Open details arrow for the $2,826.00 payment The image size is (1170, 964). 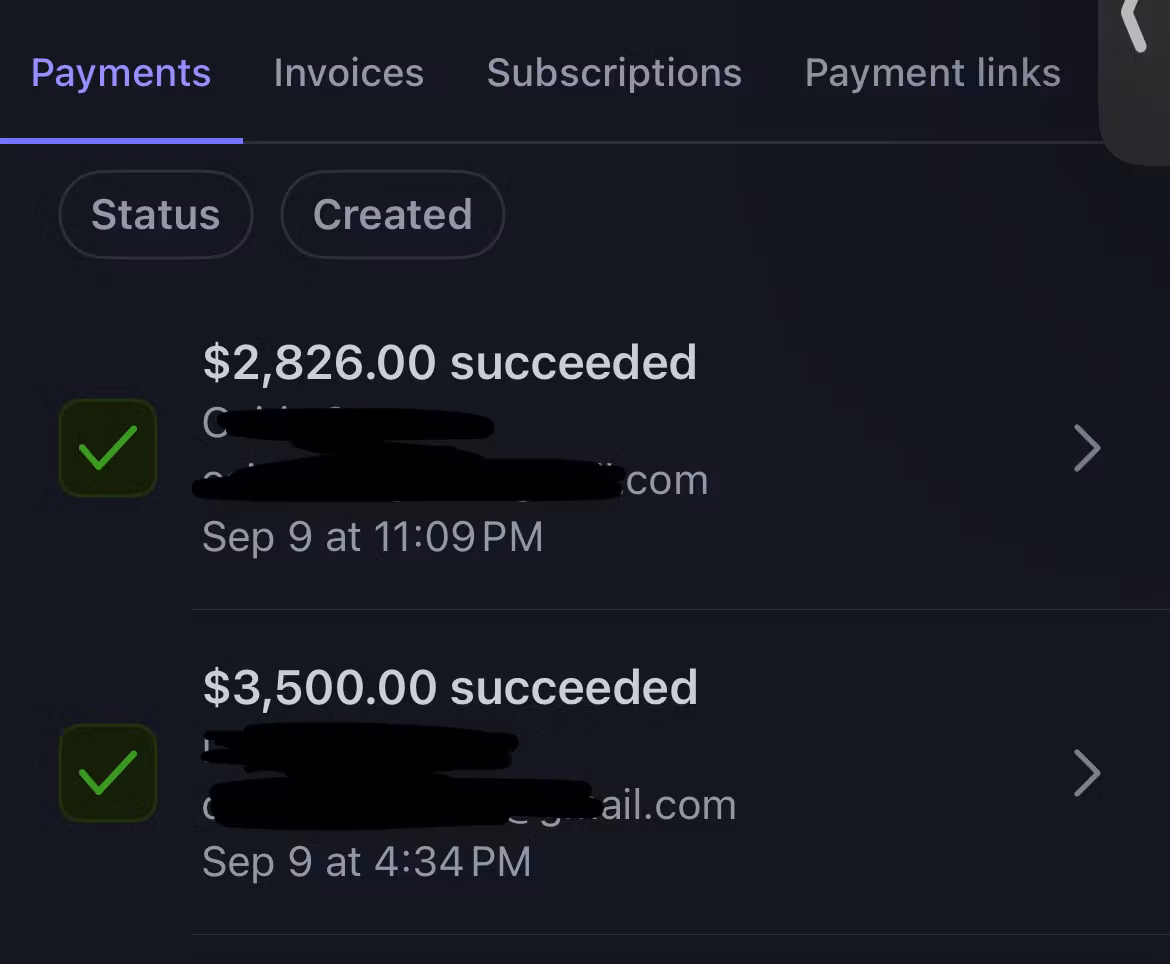click(1087, 448)
